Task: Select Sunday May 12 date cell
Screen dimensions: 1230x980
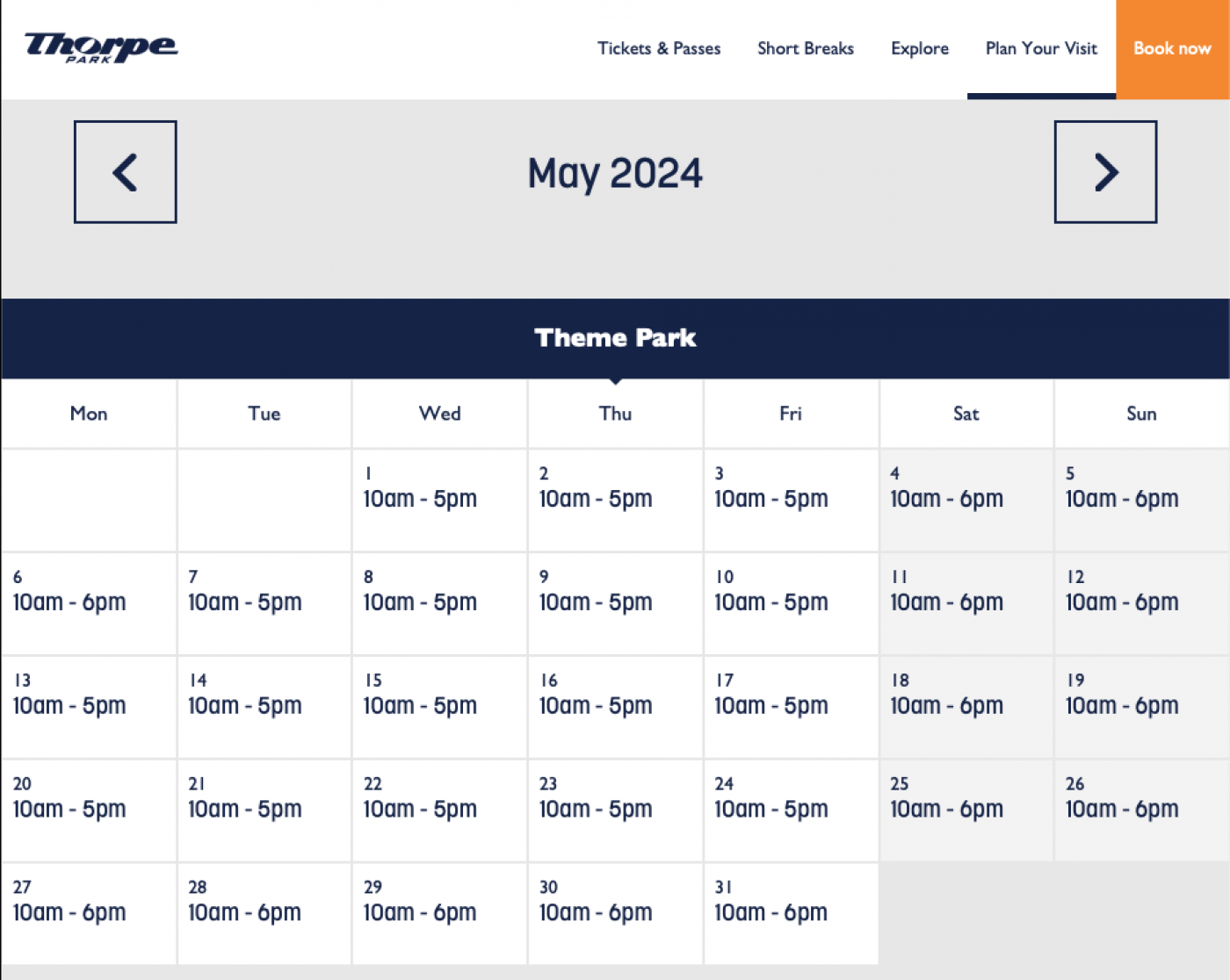Action: click(1140, 603)
